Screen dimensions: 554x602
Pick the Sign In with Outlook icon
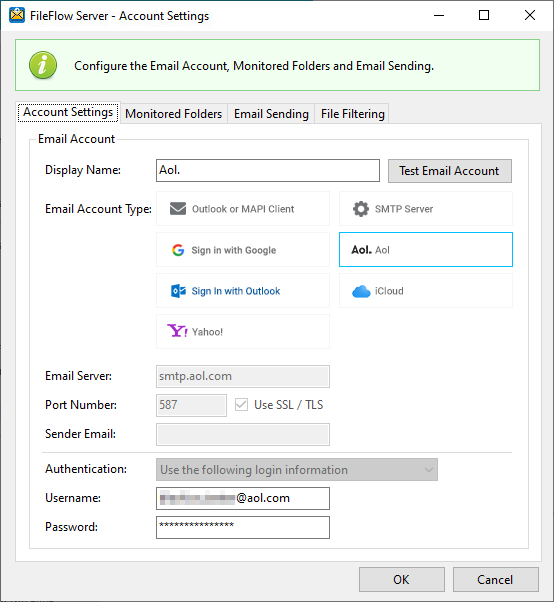[x=178, y=291]
